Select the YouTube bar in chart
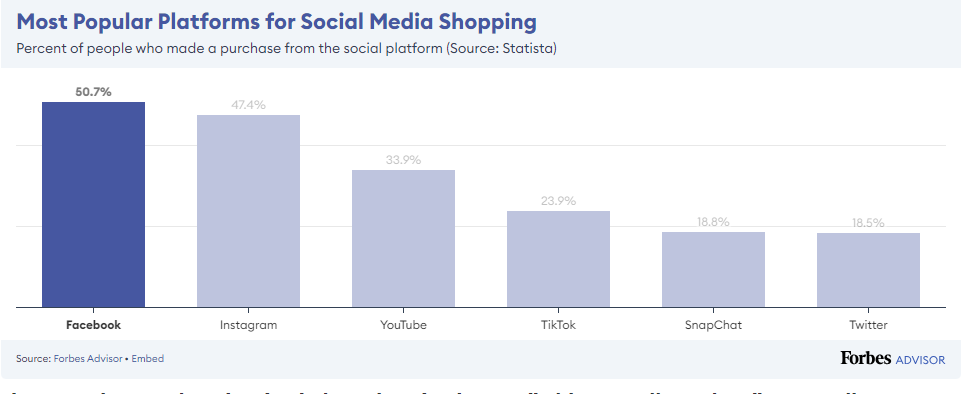 click(403, 238)
